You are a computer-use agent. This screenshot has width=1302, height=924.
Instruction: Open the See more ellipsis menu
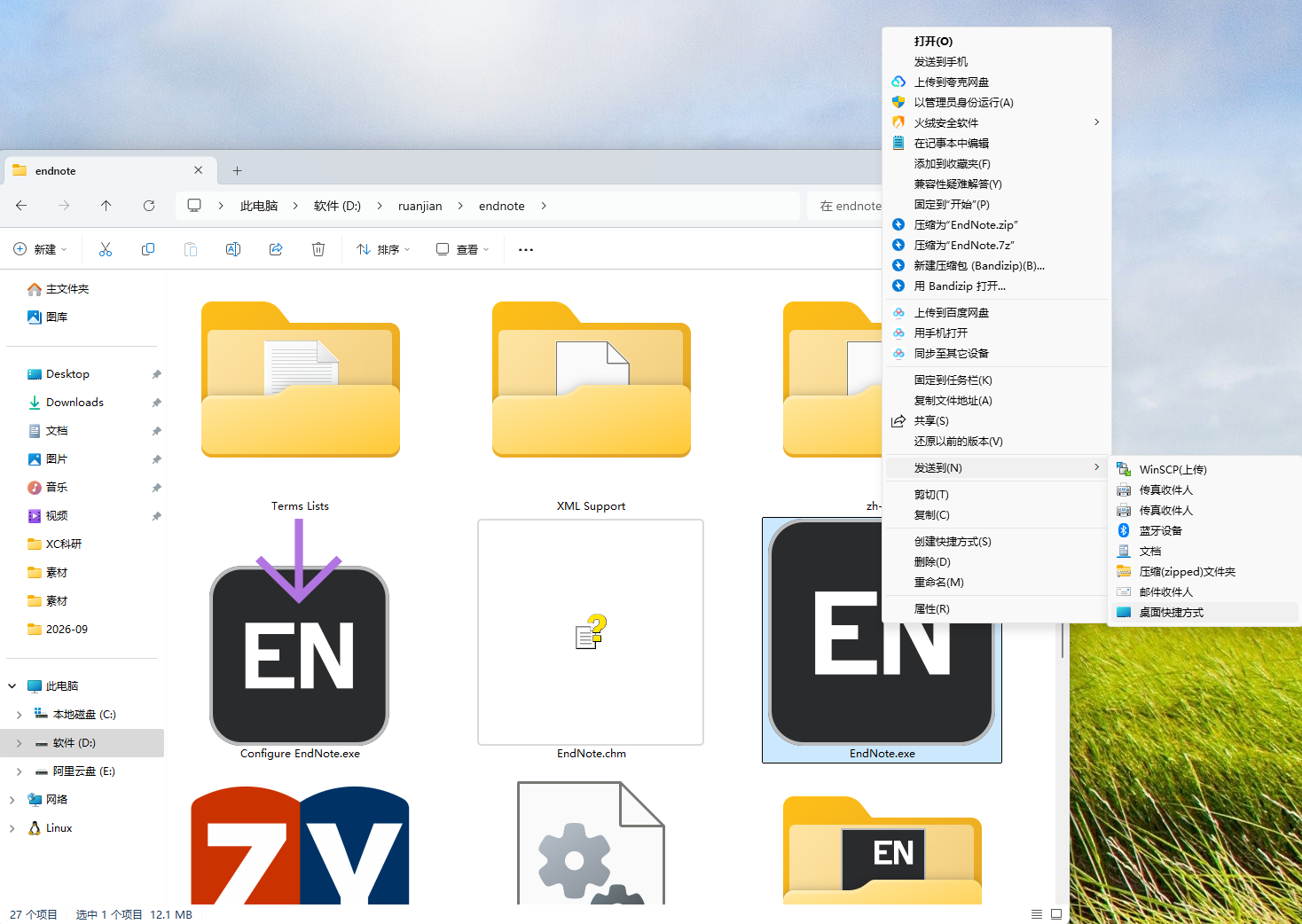pyautogui.click(x=526, y=249)
